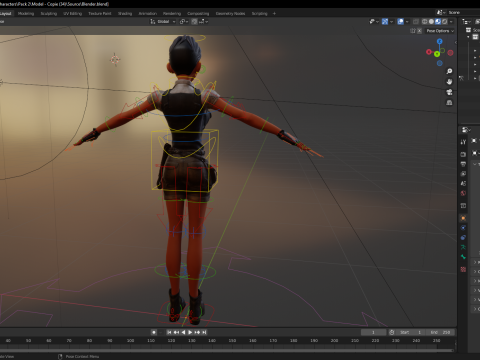Open the Compositing workspace tab
This screenshot has width=480, height=360.
coord(198,14)
